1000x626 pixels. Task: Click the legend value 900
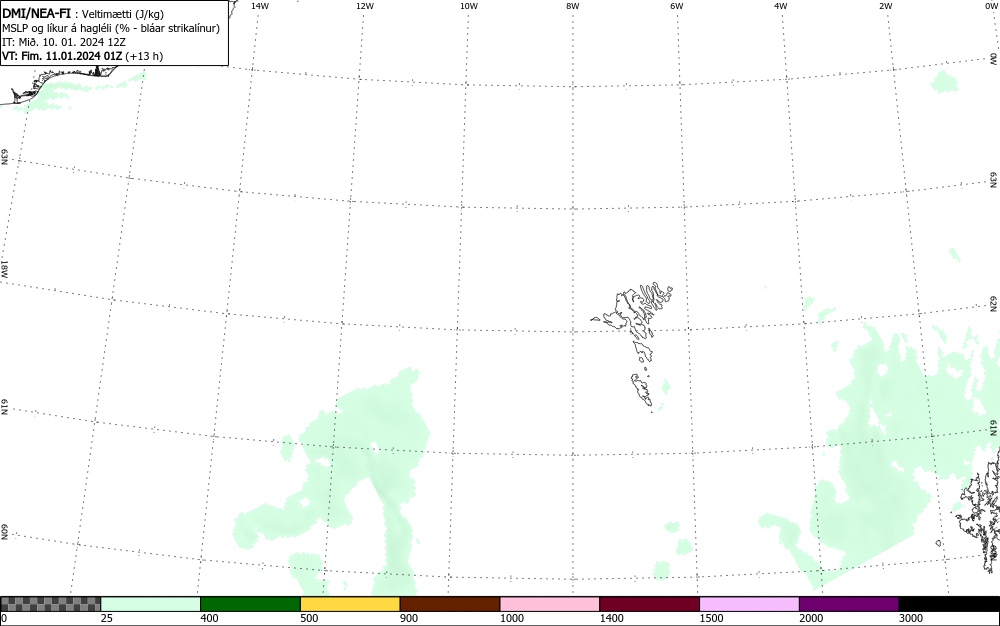click(409, 618)
